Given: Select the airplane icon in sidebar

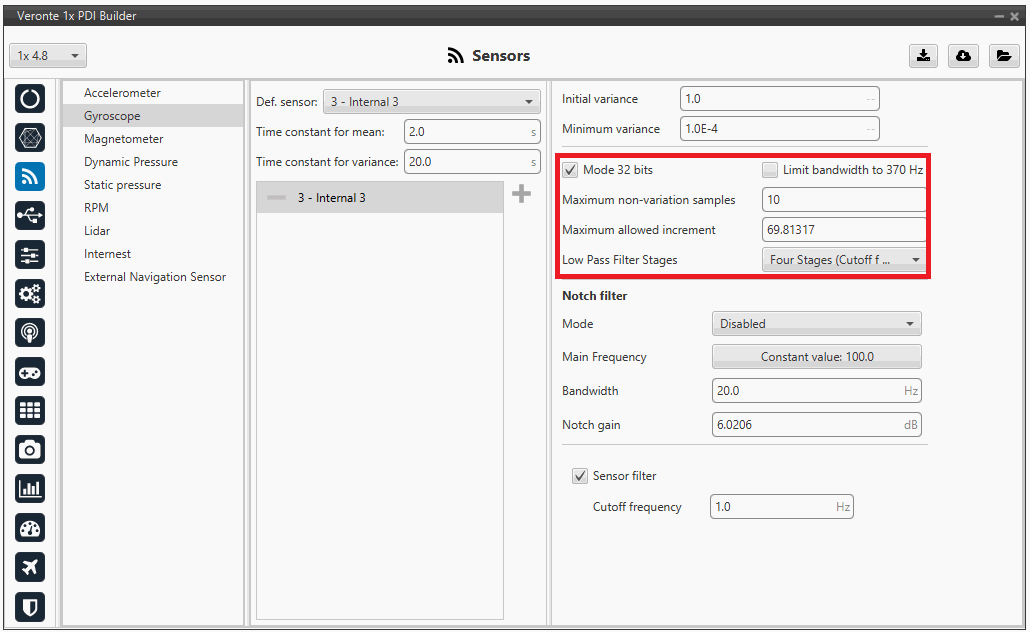Looking at the screenshot, I should click(30, 567).
